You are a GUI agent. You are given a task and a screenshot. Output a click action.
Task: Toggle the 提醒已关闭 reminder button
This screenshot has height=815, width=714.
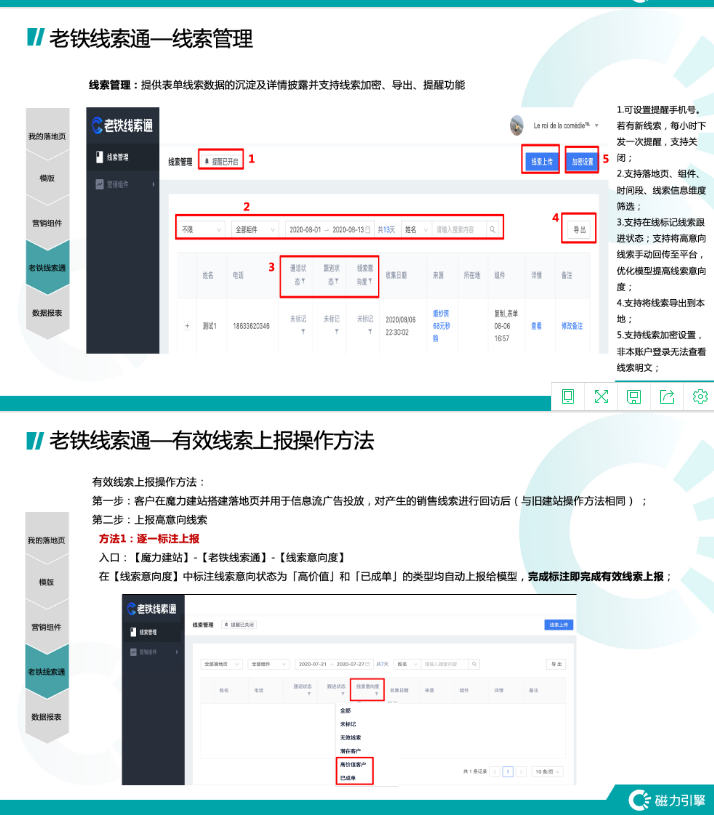(x=239, y=625)
